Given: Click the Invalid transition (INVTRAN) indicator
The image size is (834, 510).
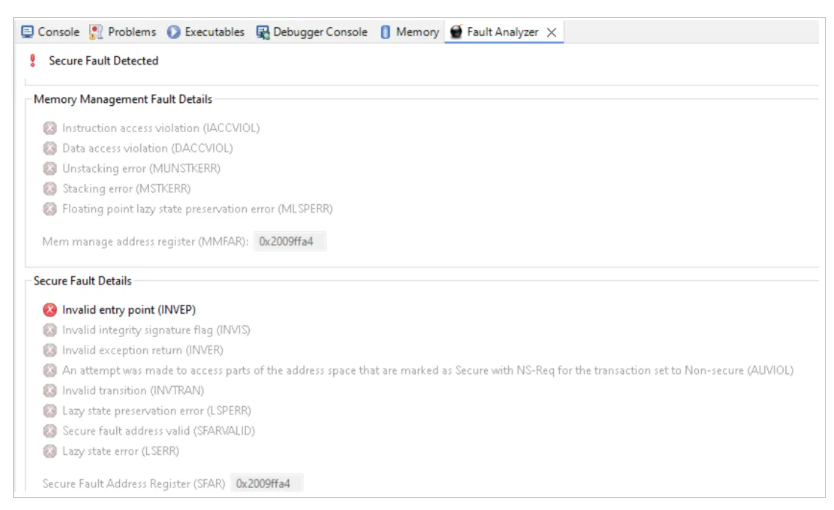Looking at the screenshot, I should (x=50, y=390).
